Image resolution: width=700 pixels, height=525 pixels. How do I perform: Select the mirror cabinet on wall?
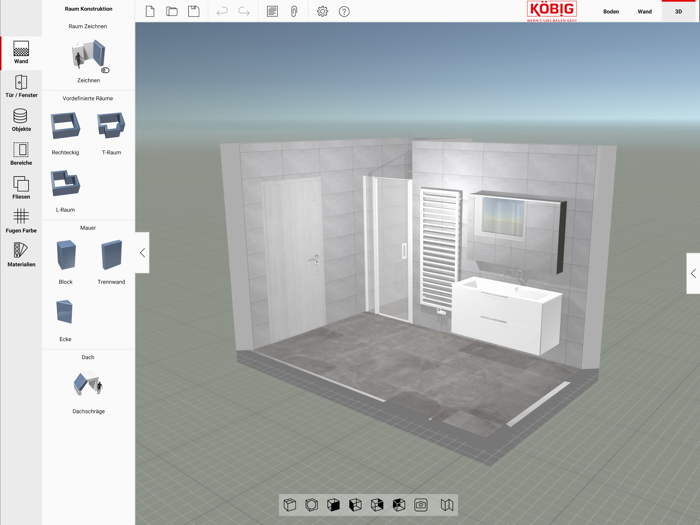pyautogui.click(x=518, y=230)
